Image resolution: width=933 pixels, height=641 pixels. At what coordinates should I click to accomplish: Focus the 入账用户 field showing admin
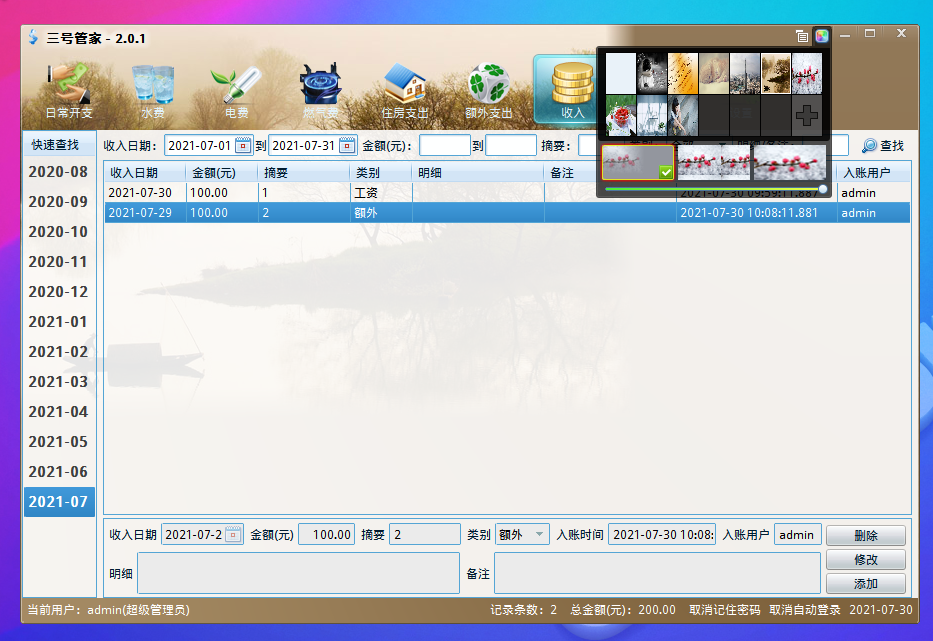[797, 534]
